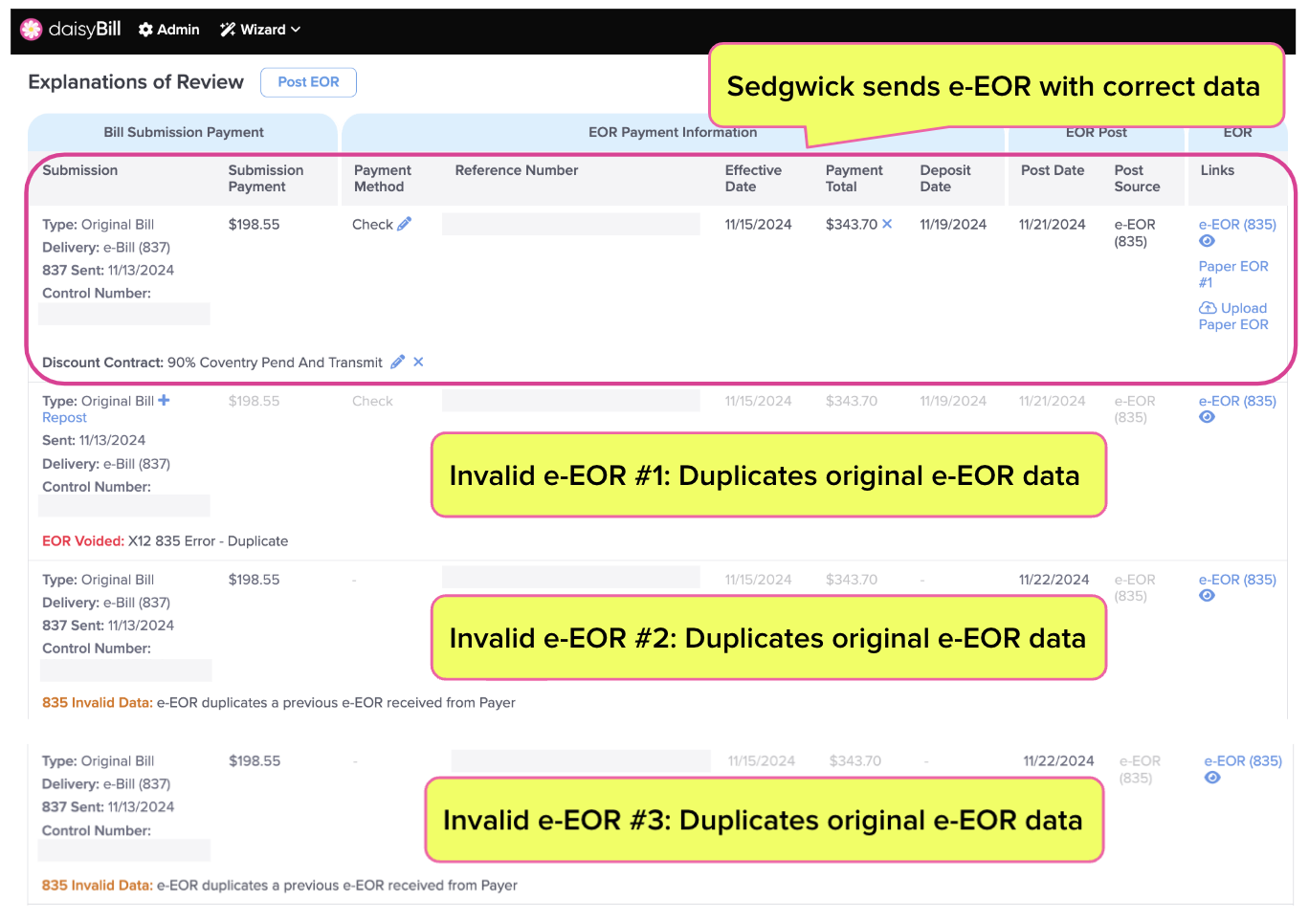The image size is (1309, 924).
Task: View the eye icon on the last Invalid e-EOR row
Action: coord(1212,778)
